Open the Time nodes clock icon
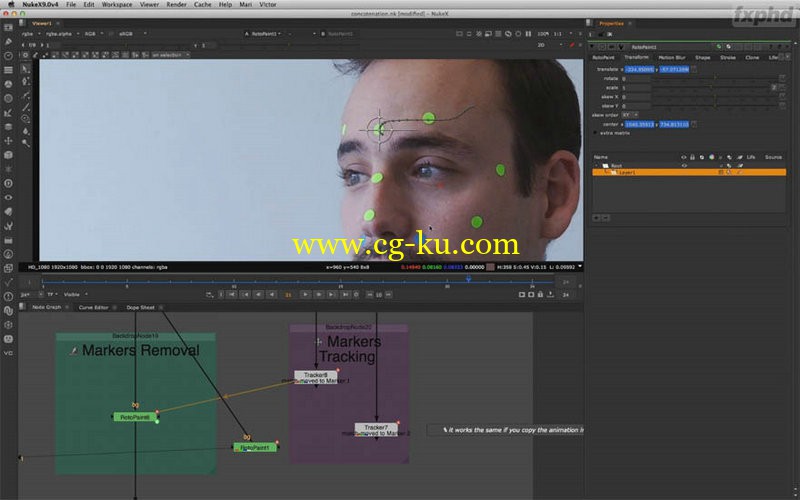The height and width of the screenshot is (500, 800). click(8, 56)
